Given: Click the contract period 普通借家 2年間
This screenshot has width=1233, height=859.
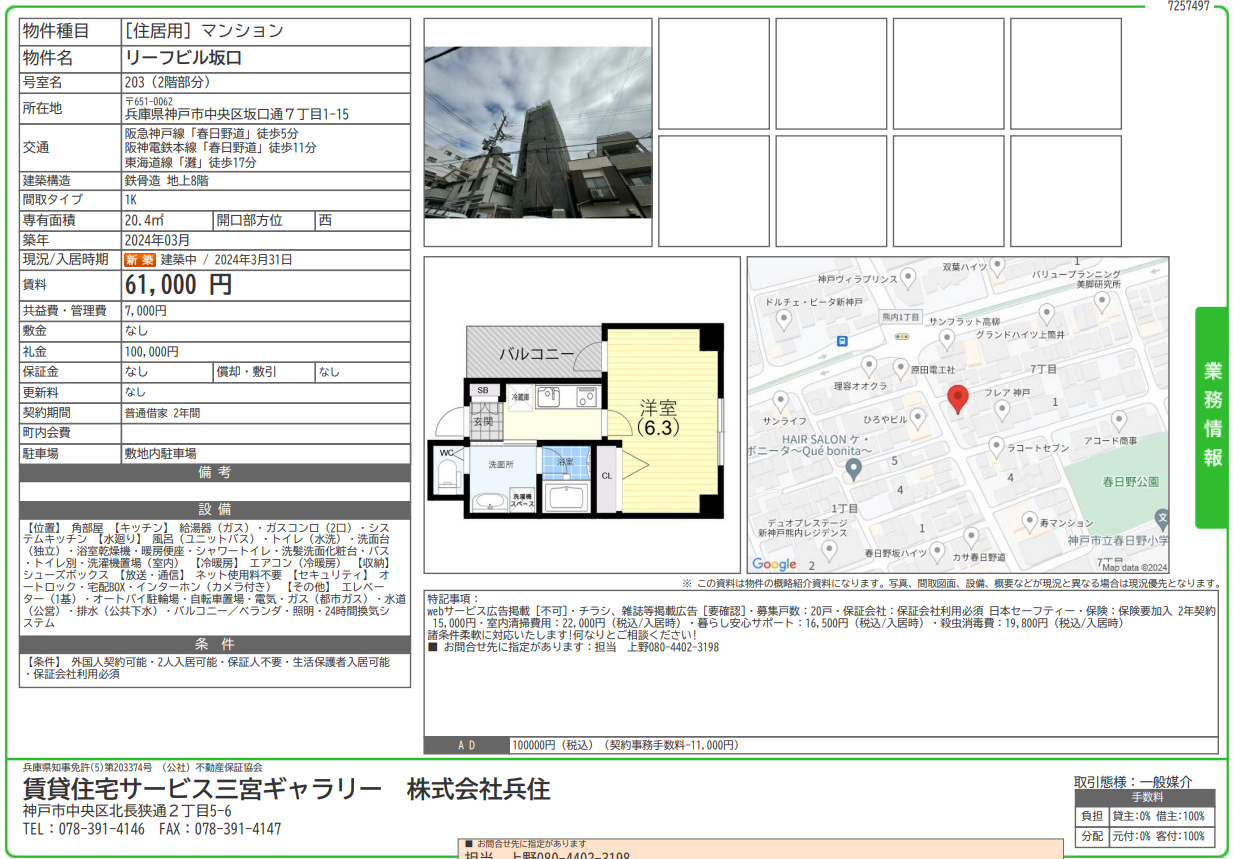Looking at the screenshot, I should [162, 412].
